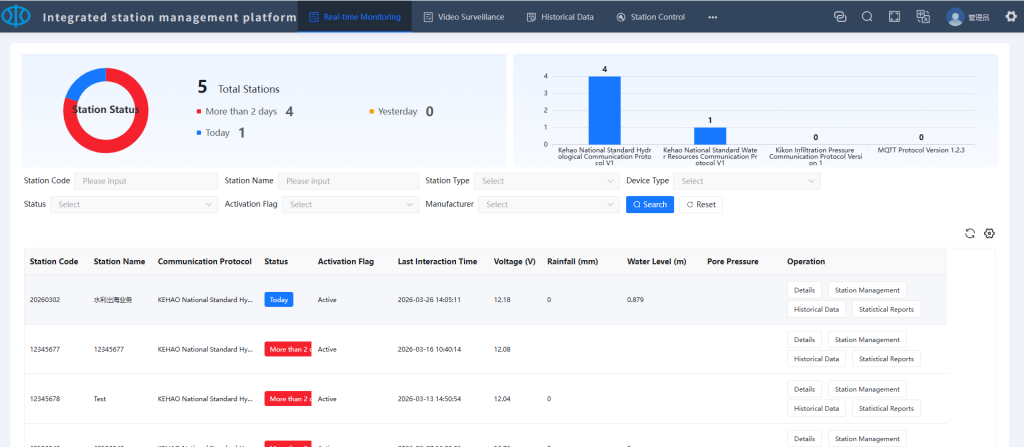Click the administrator avatar

point(955,17)
